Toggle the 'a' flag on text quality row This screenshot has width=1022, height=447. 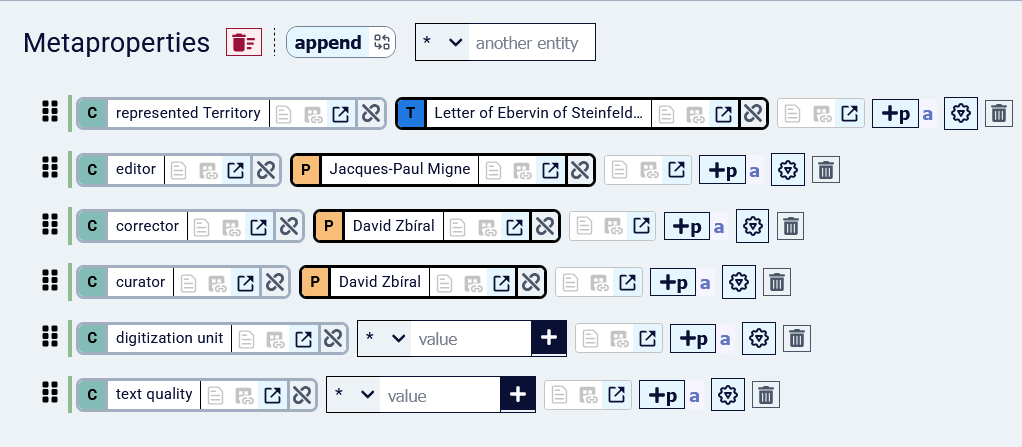tap(694, 396)
